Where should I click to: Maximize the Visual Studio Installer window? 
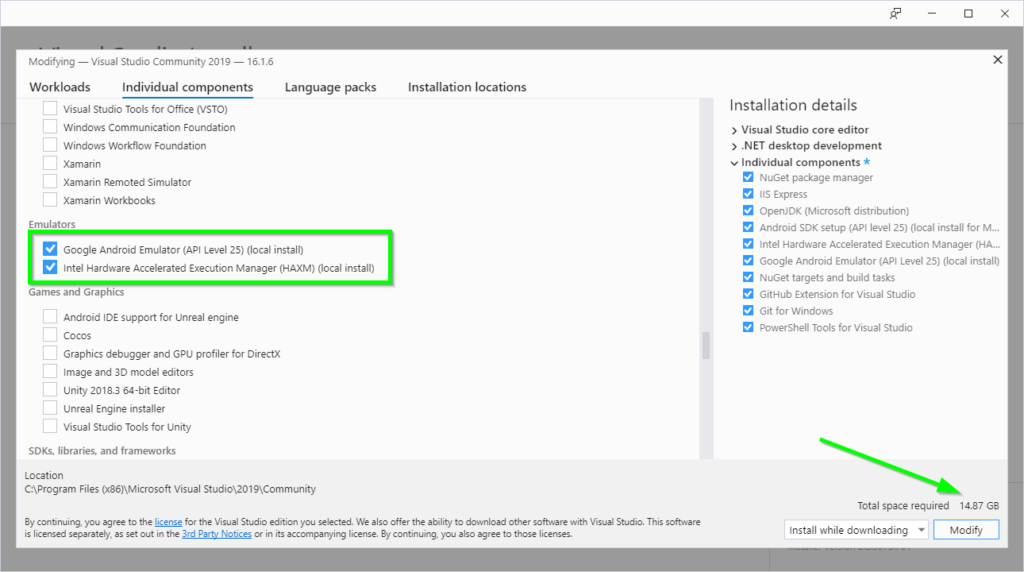pos(968,14)
